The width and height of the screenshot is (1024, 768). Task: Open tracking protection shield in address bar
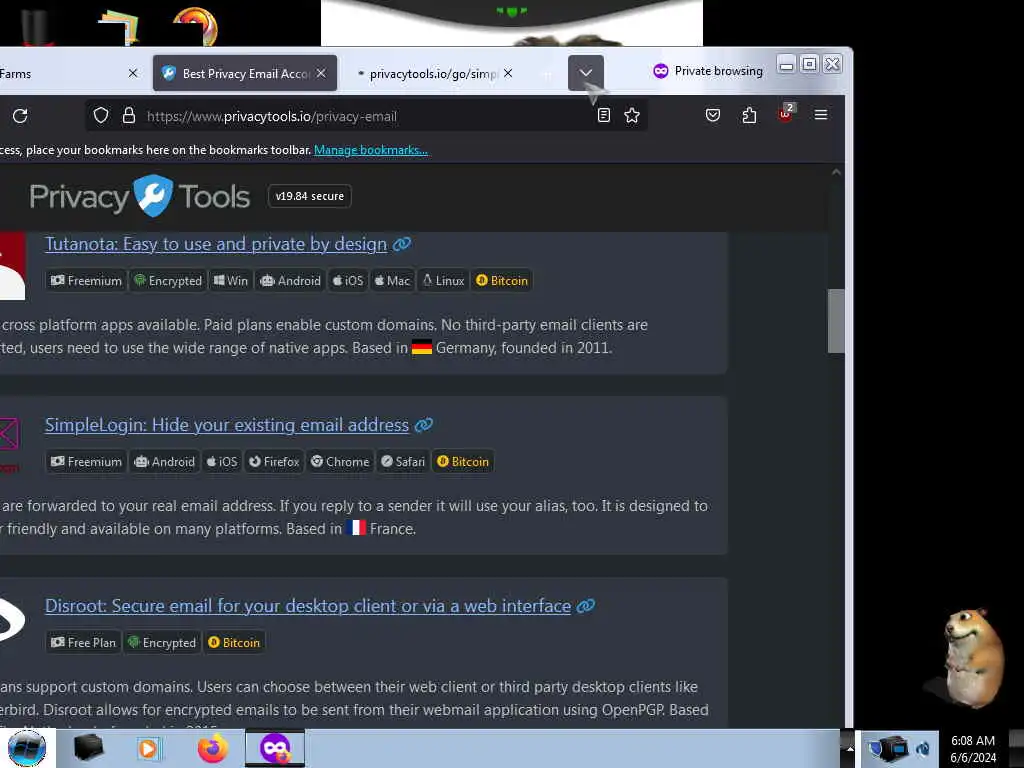(101, 116)
